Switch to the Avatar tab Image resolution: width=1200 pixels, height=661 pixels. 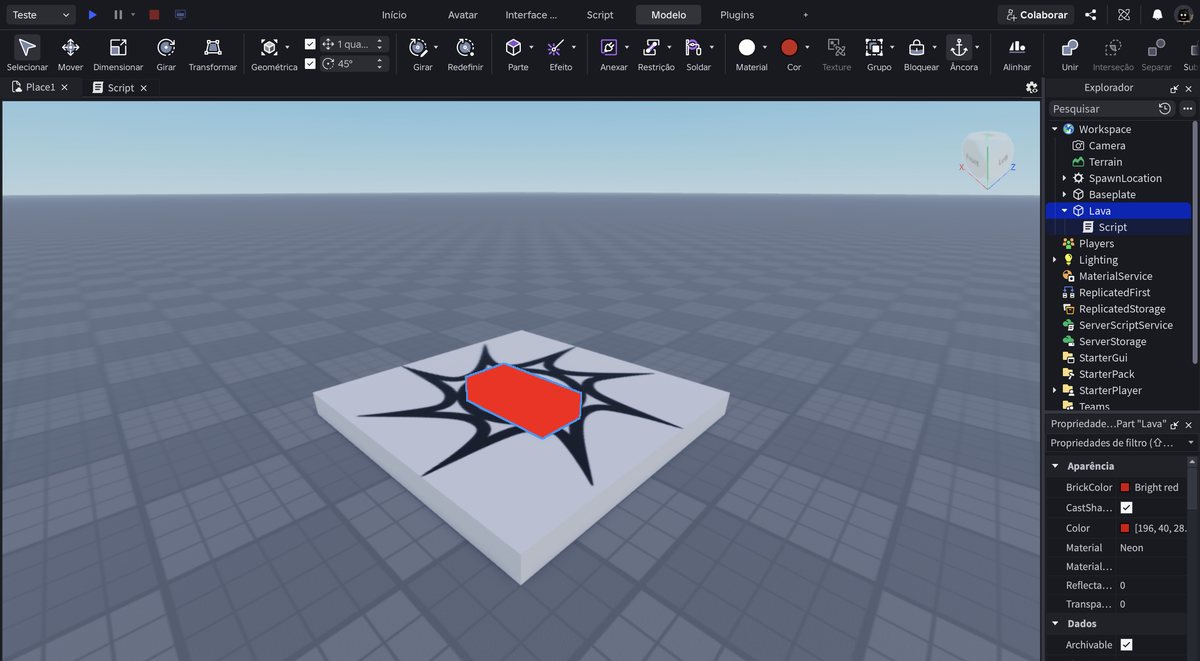462,15
